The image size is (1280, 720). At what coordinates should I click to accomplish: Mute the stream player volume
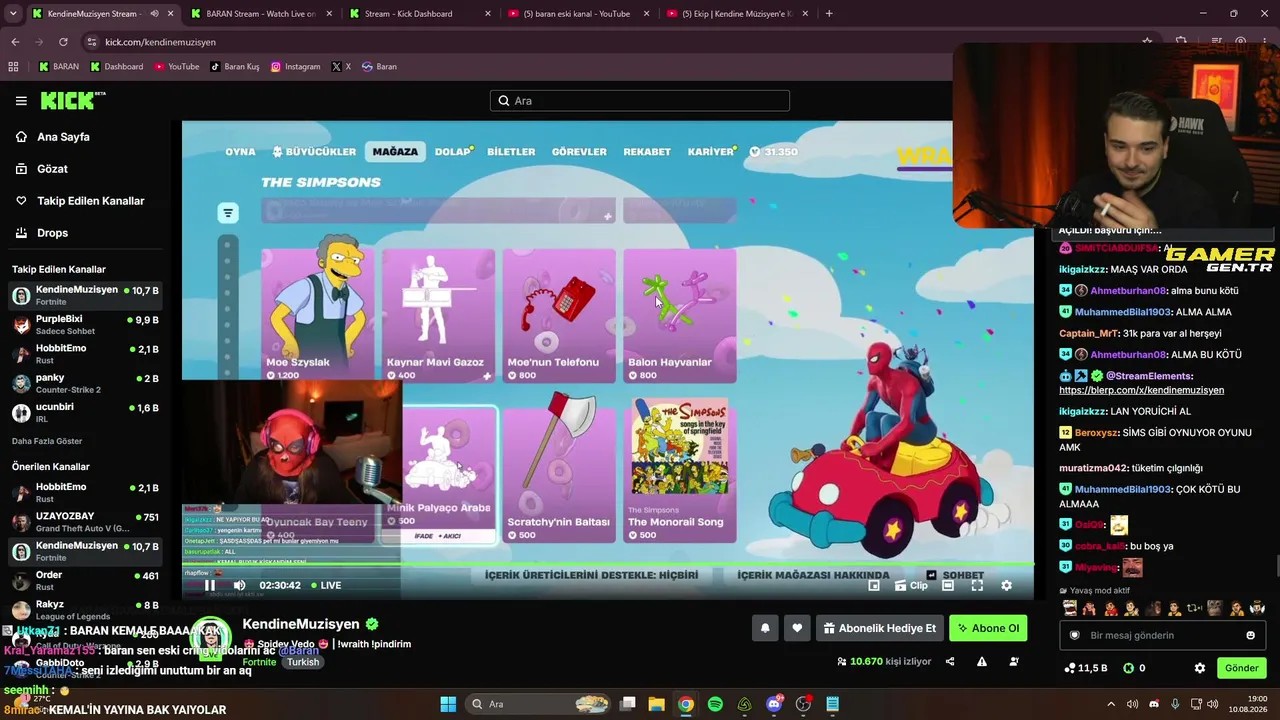pos(239,585)
